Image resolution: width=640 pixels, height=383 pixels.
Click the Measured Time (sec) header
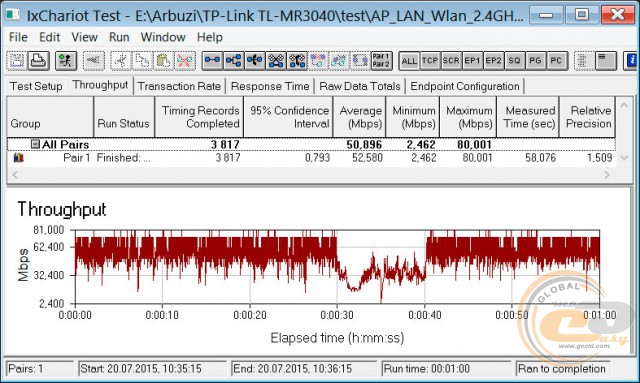point(528,117)
